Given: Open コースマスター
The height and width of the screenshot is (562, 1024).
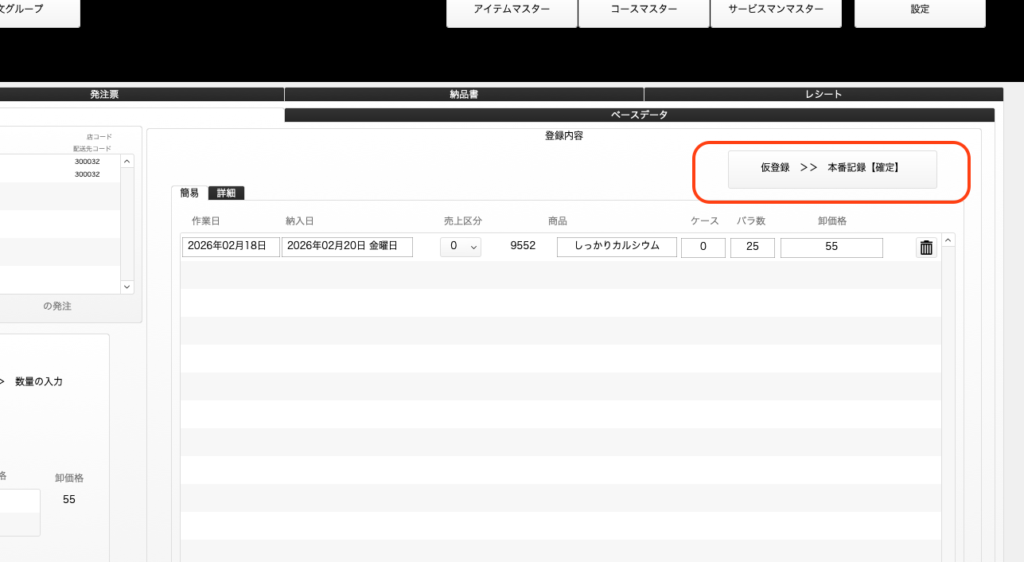Looking at the screenshot, I should [643, 10].
